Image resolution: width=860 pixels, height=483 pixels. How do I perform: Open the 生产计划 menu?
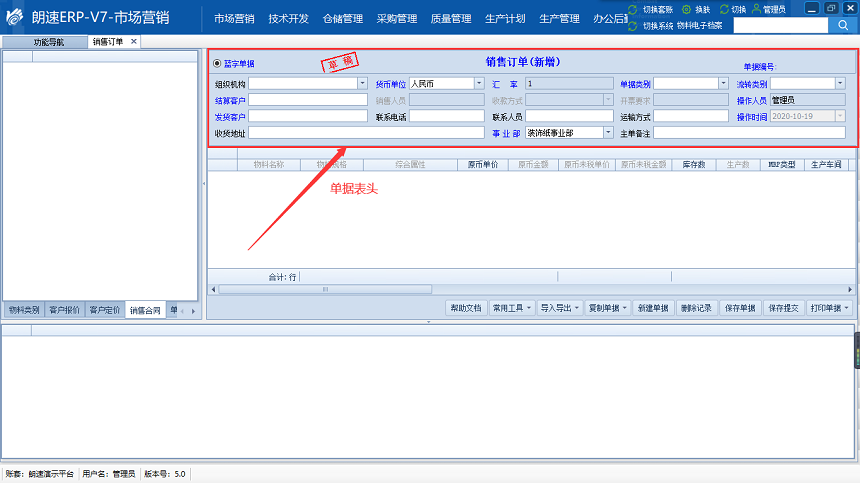pos(505,19)
